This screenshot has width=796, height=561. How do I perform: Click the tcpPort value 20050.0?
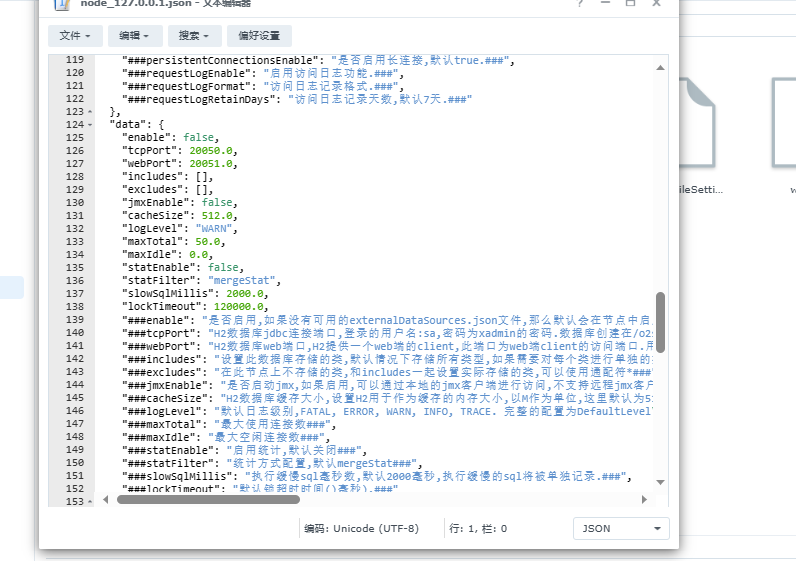click(211, 151)
